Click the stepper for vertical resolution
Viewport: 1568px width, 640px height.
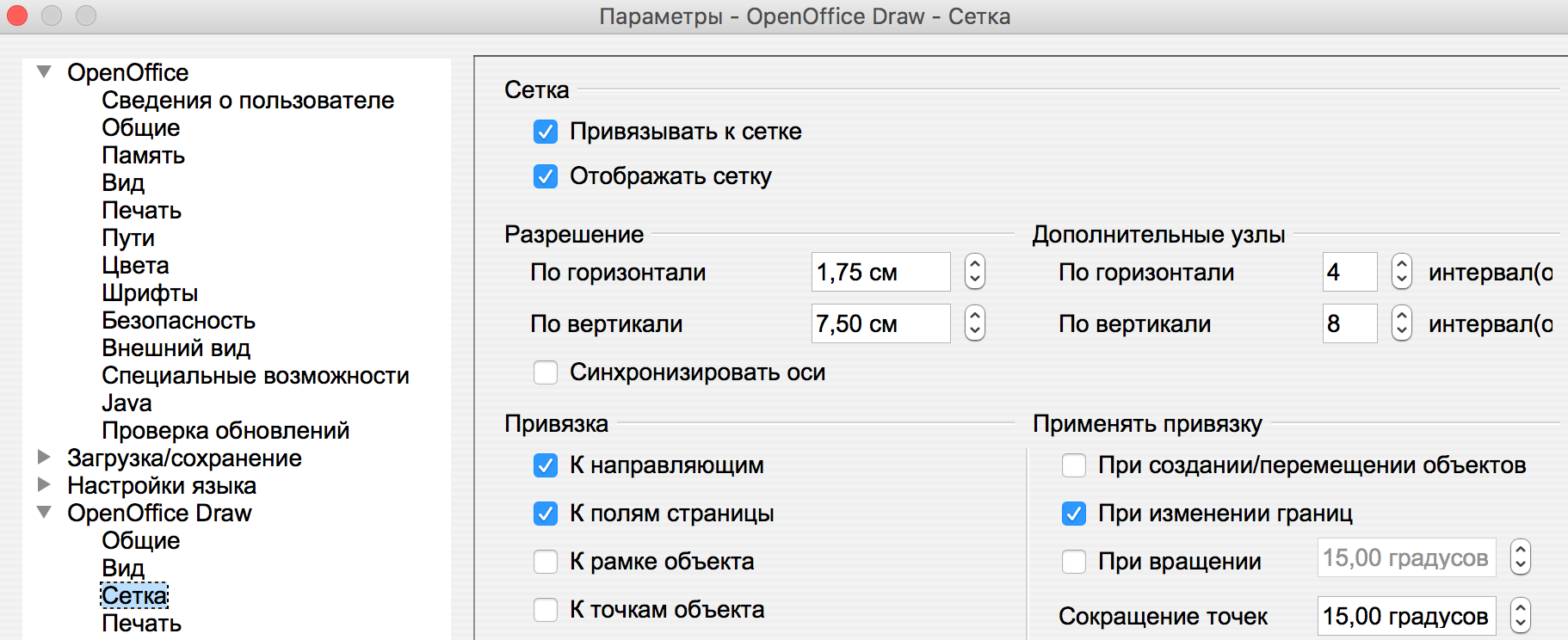[975, 323]
